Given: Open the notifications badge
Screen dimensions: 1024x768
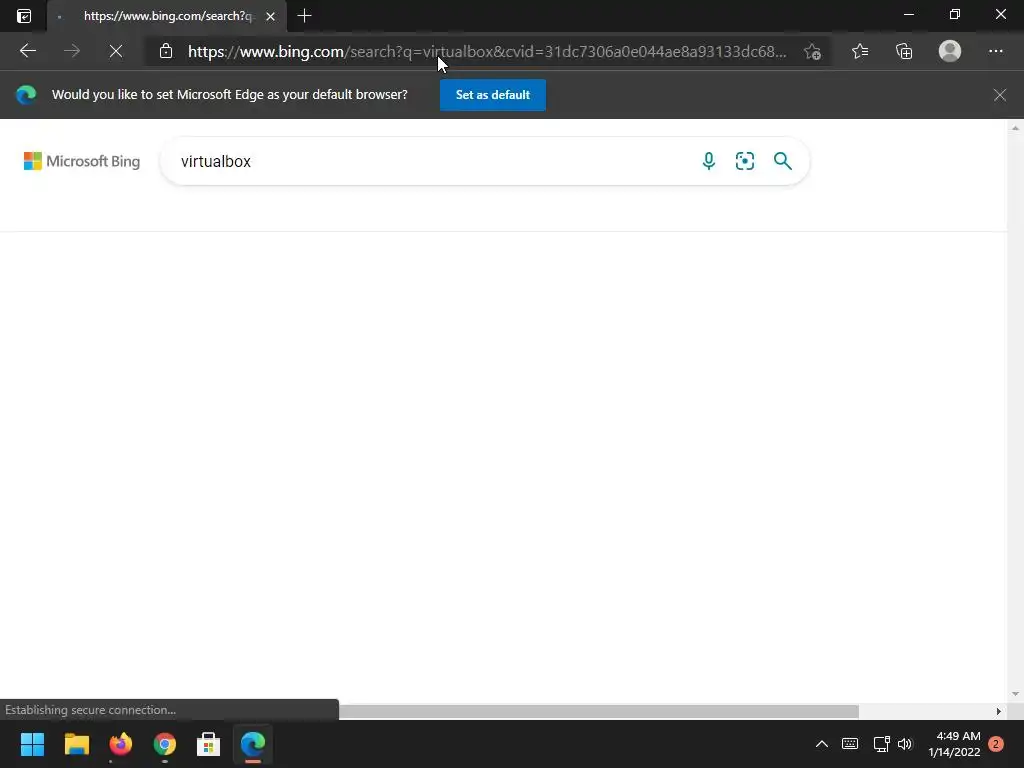Looking at the screenshot, I should coord(996,744).
